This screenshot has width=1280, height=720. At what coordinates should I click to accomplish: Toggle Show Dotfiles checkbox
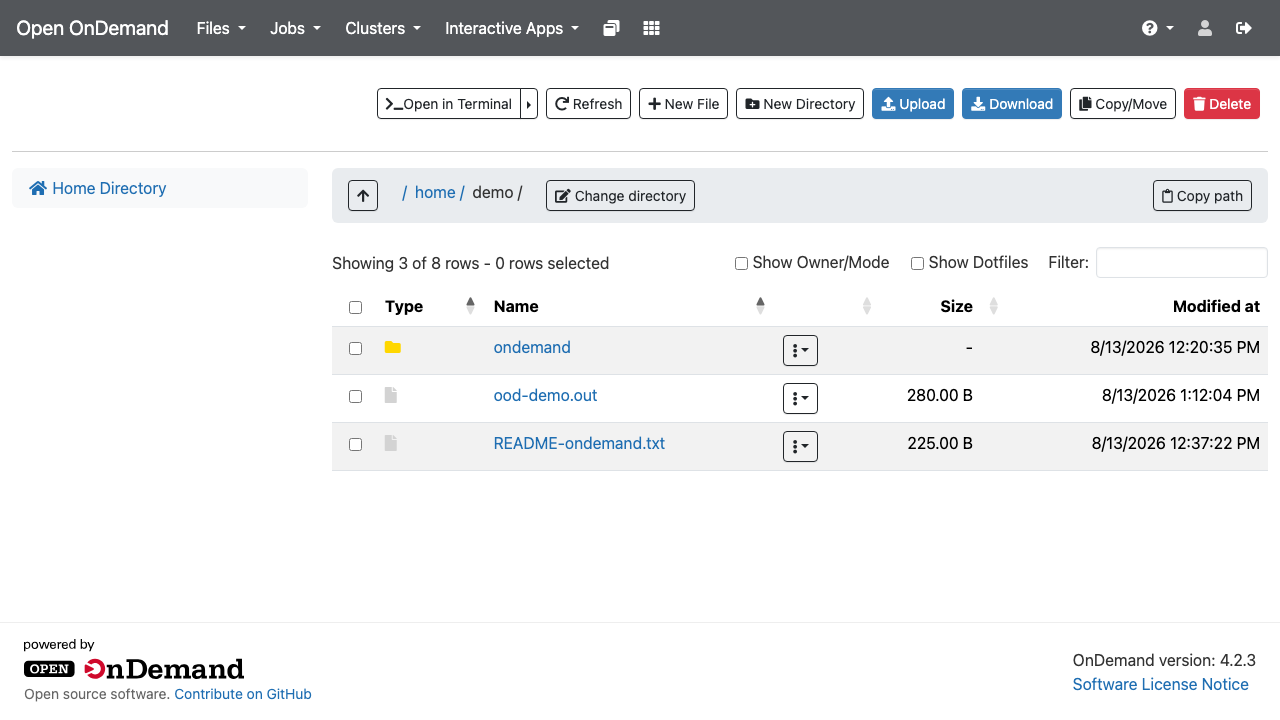(917, 264)
